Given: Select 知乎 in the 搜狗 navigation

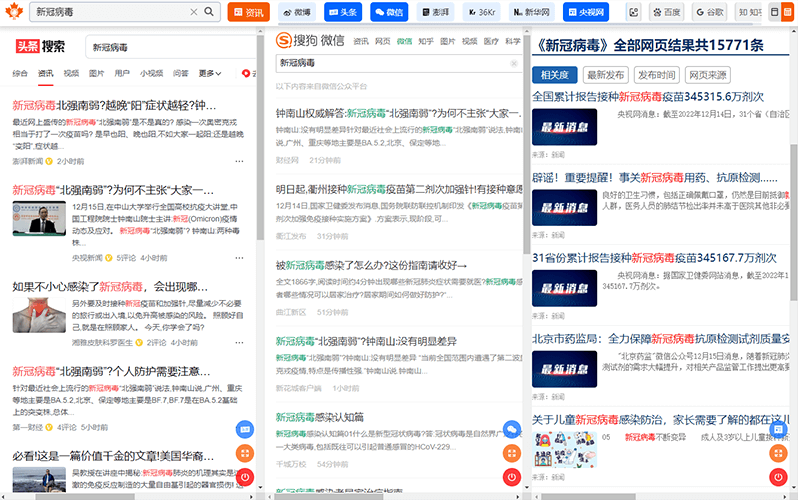Looking at the screenshot, I should (426, 41).
